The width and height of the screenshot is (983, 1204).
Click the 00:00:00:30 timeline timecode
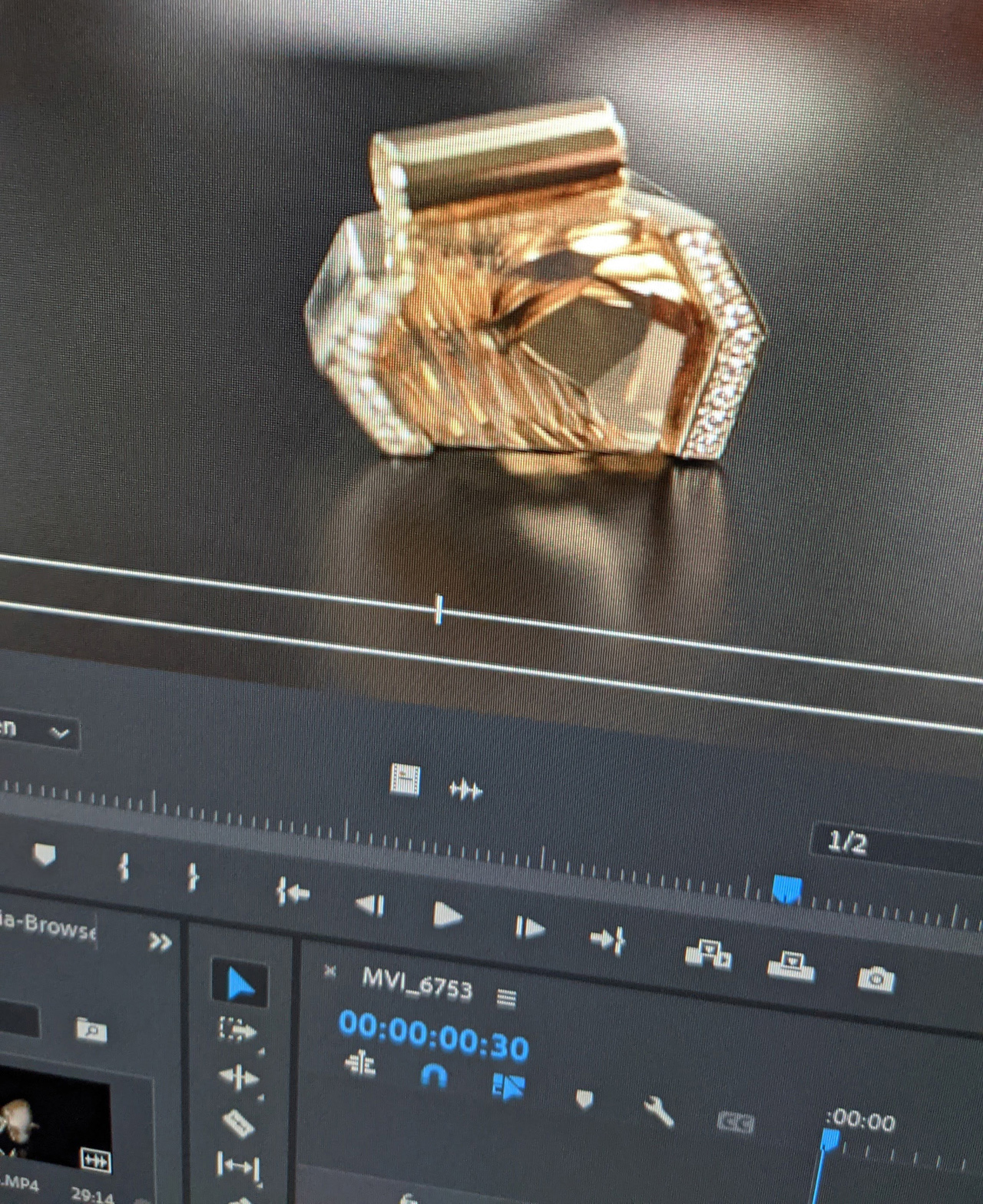(434, 1035)
